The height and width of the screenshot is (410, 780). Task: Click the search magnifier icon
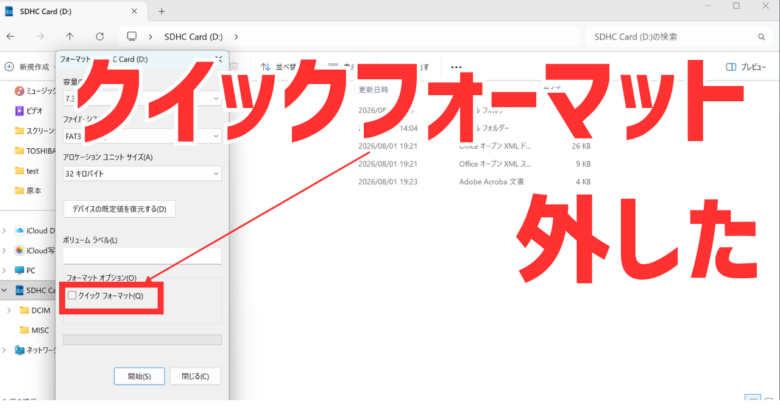click(761, 37)
